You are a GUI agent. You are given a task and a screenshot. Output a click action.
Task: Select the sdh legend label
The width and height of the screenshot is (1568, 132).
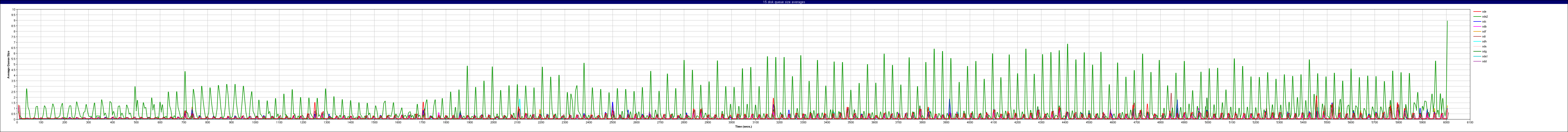pyautogui.click(x=1484, y=42)
